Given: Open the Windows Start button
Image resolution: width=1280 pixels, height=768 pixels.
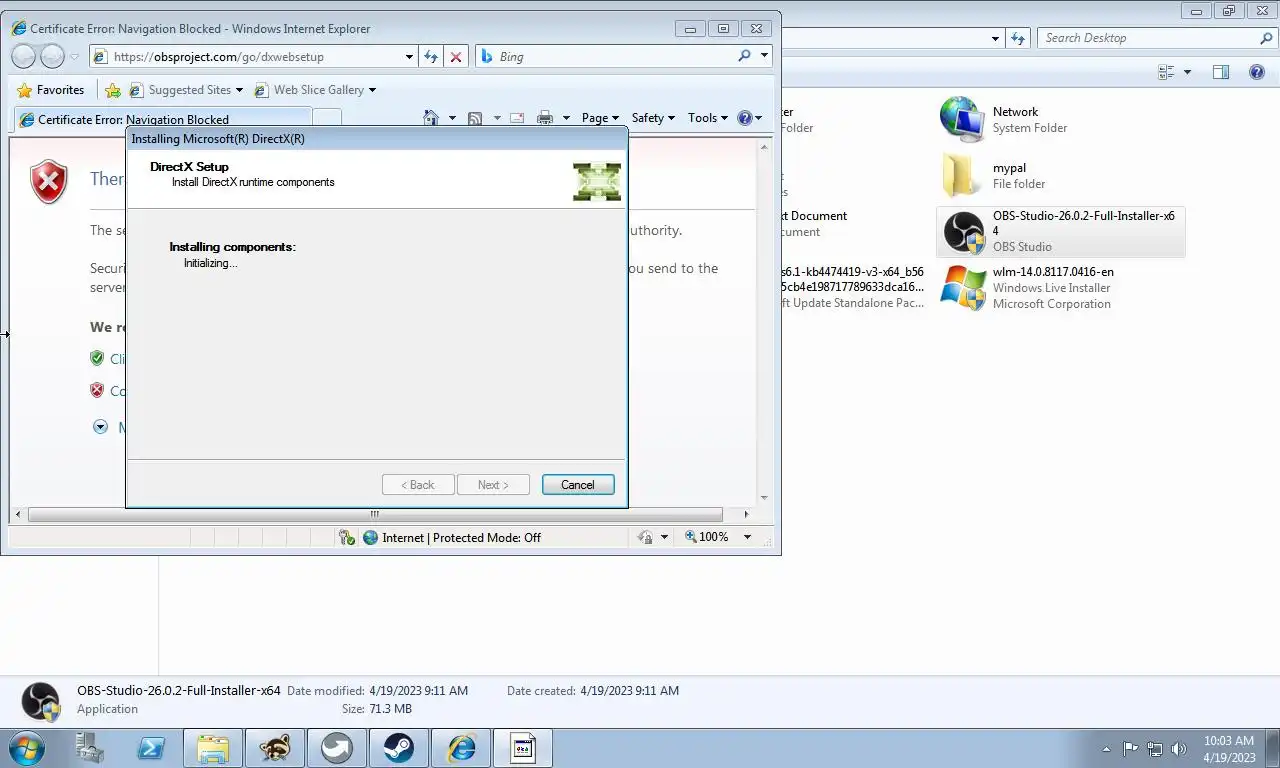Looking at the screenshot, I should 26,748.
